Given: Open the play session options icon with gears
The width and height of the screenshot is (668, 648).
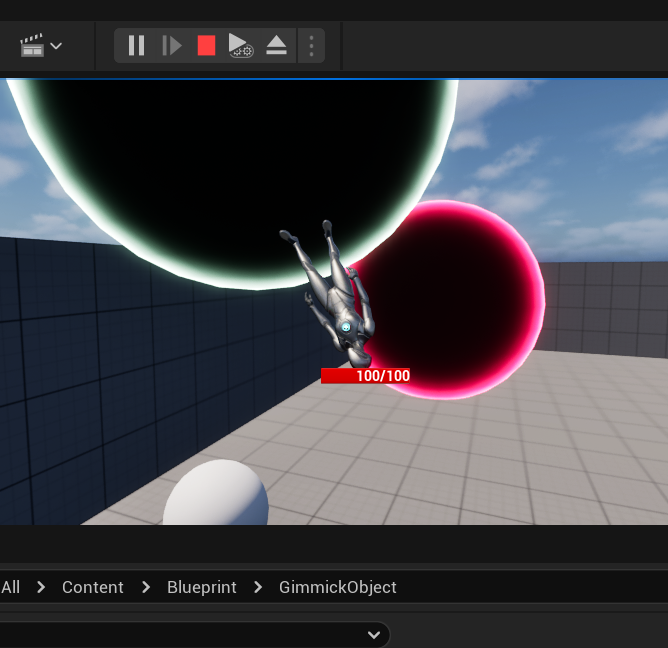Looking at the screenshot, I should pos(241,45).
